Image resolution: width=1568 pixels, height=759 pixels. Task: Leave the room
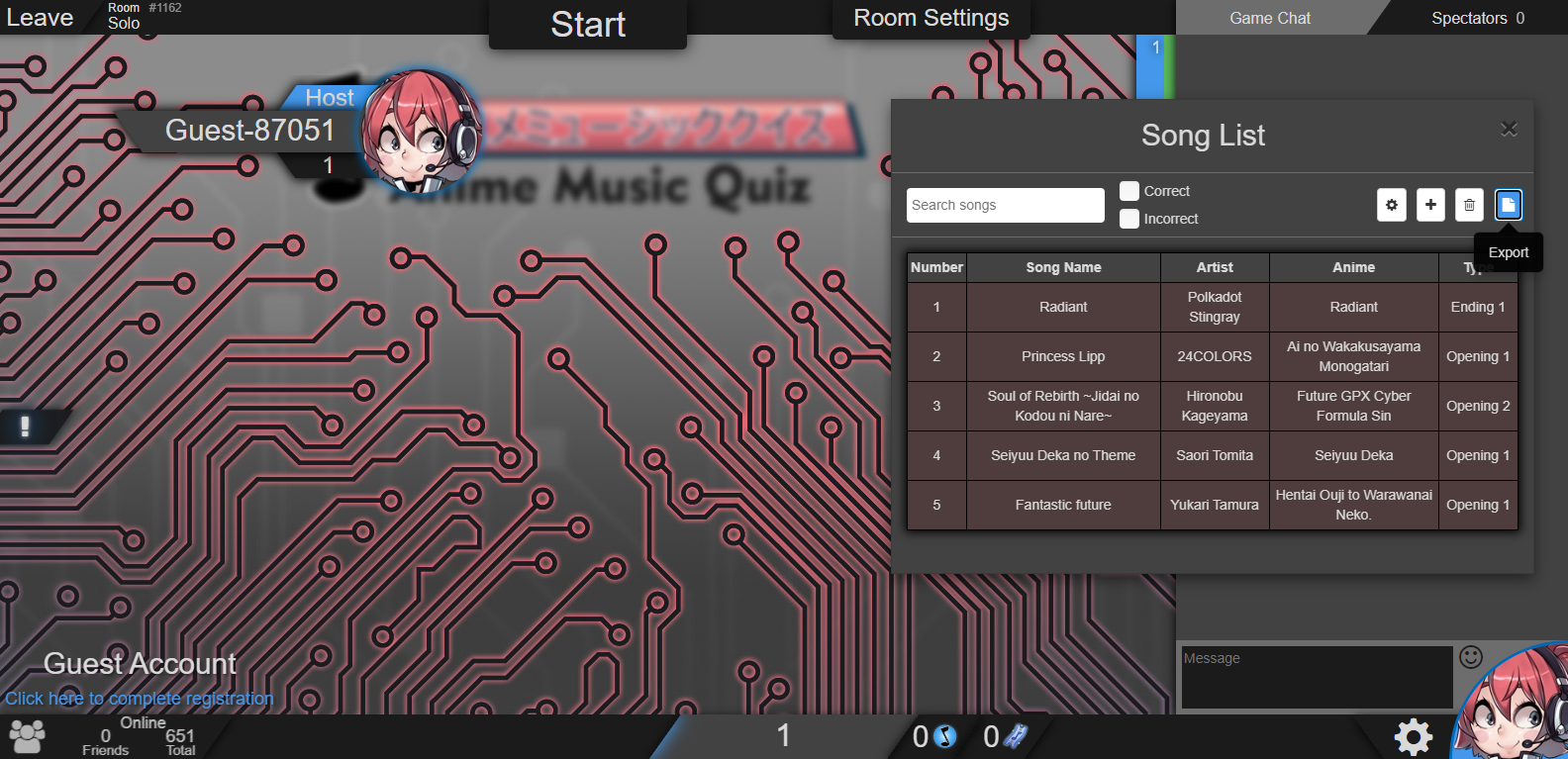tap(40, 18)
